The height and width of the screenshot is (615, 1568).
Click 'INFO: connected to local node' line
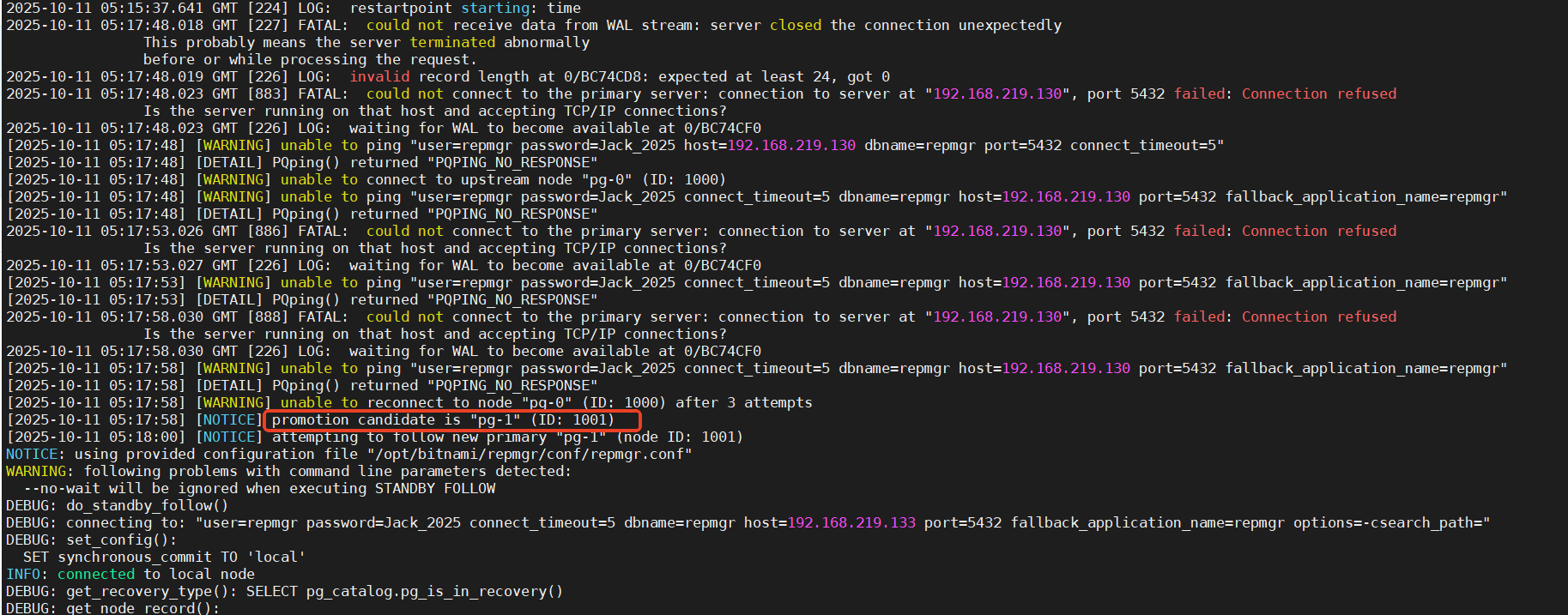point(130,574)
